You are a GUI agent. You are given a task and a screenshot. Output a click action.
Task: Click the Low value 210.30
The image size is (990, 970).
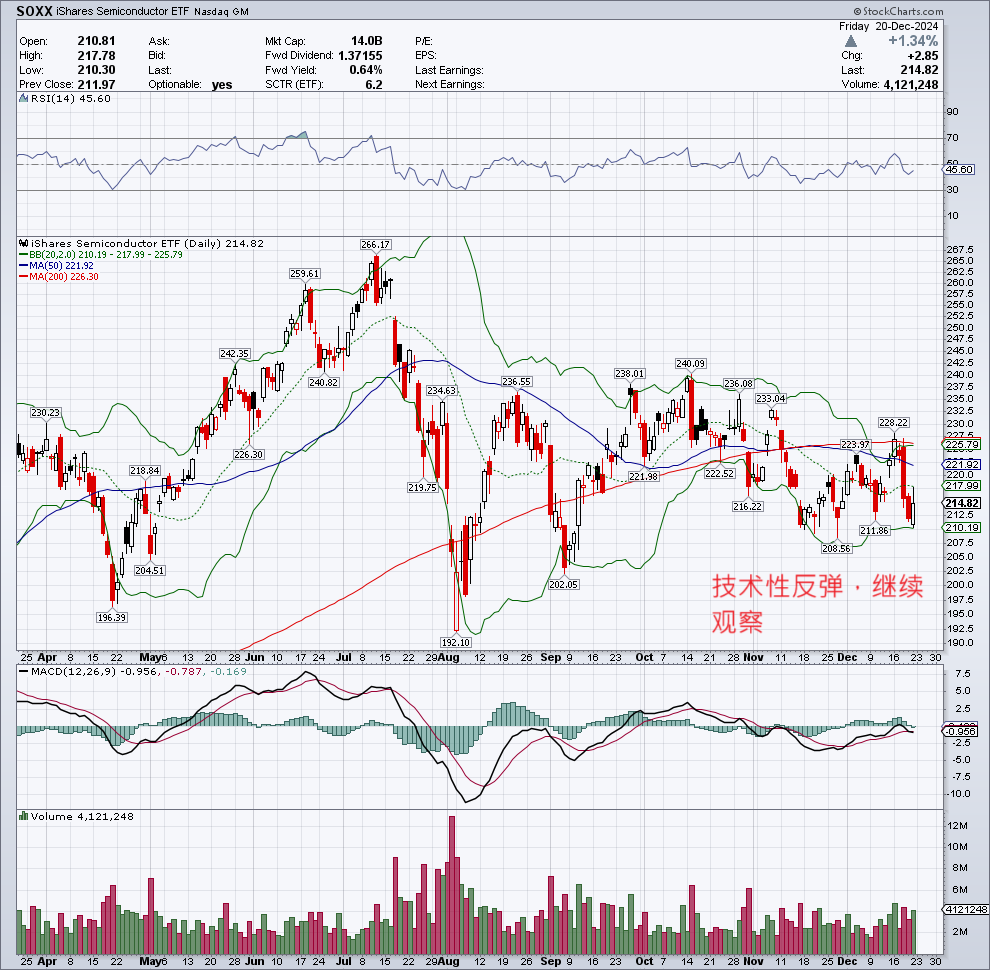pyautogui.click(x=97, y=70)
